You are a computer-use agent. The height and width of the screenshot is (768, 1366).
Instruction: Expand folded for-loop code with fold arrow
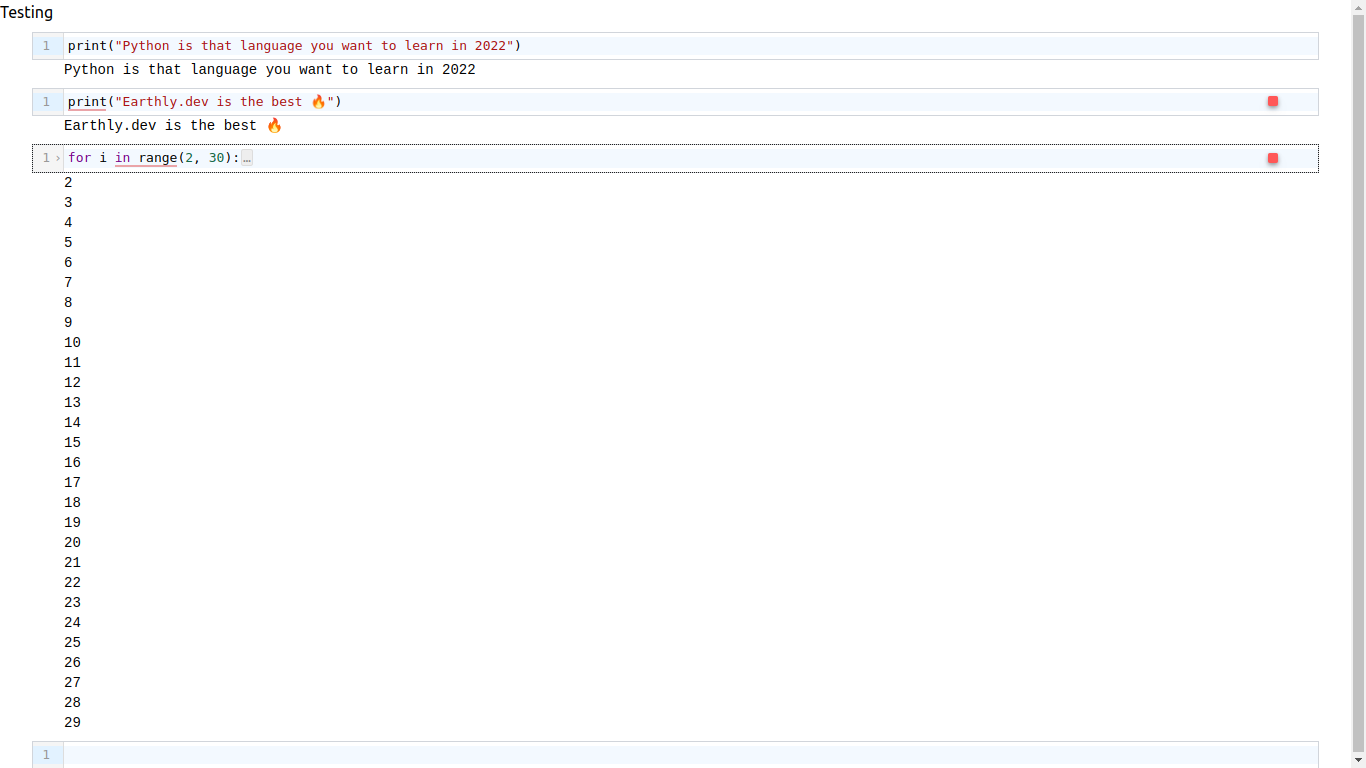click(58, 158)
